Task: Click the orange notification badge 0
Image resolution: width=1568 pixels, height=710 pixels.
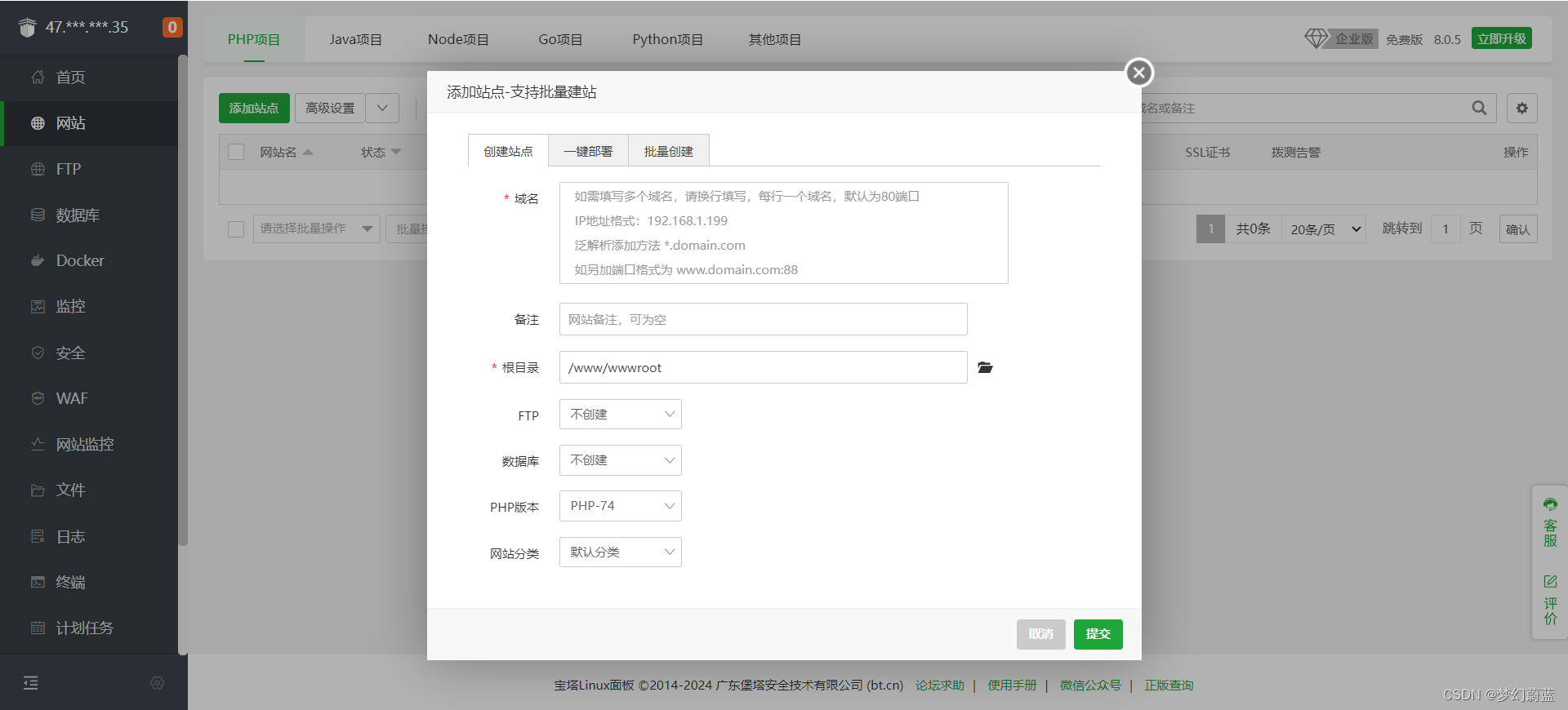Action: point(172,27)
